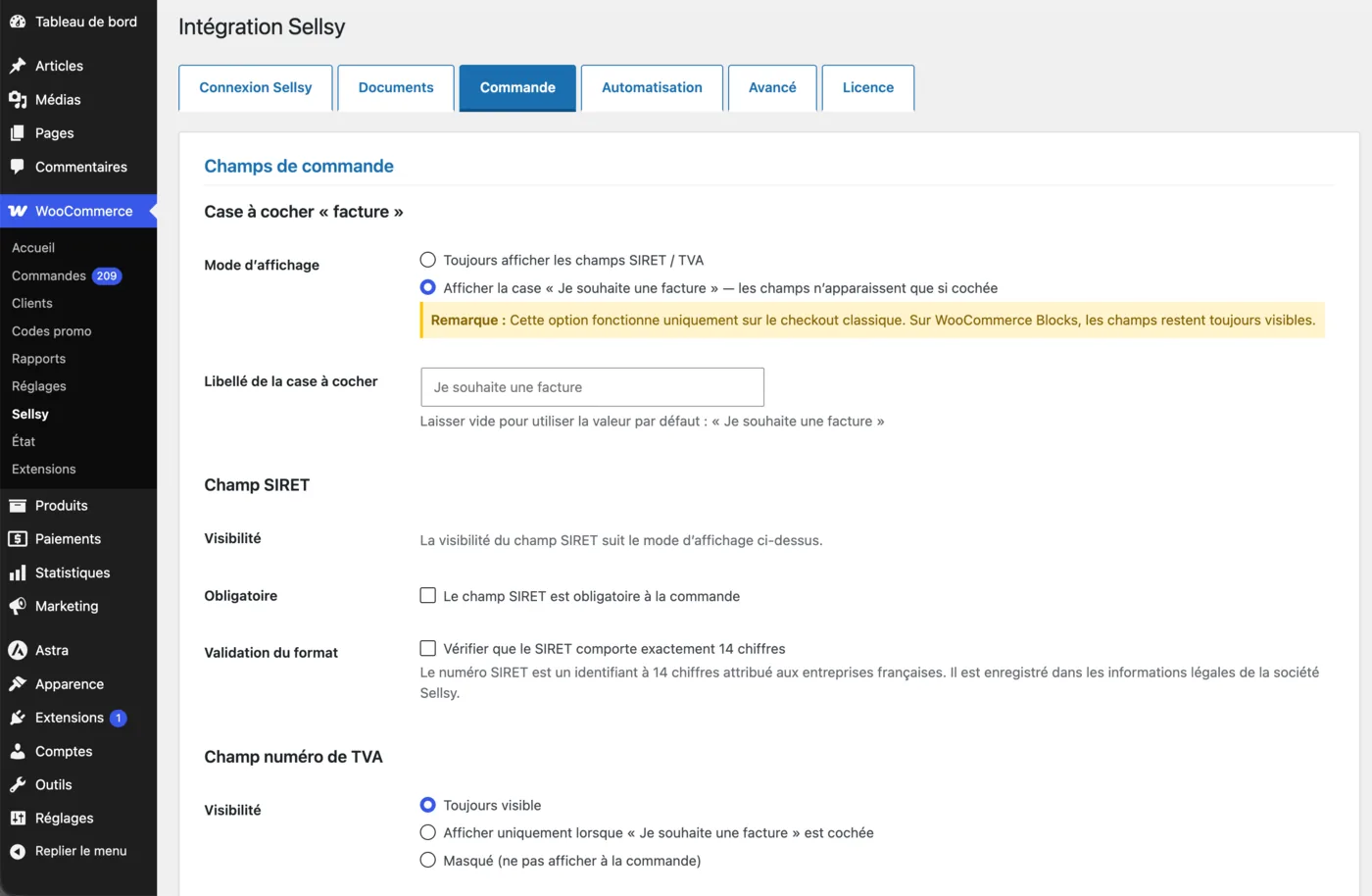Select 'Afficher la case Je souhaite une facture' option
The width and height of the screenshot is (1372, 896).
[x=428, y=288]
